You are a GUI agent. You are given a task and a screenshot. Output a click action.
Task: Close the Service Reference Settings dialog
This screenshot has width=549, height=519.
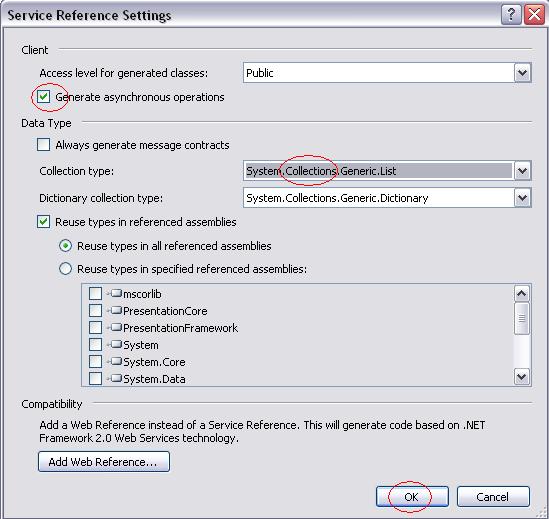[x=534, y=15]
